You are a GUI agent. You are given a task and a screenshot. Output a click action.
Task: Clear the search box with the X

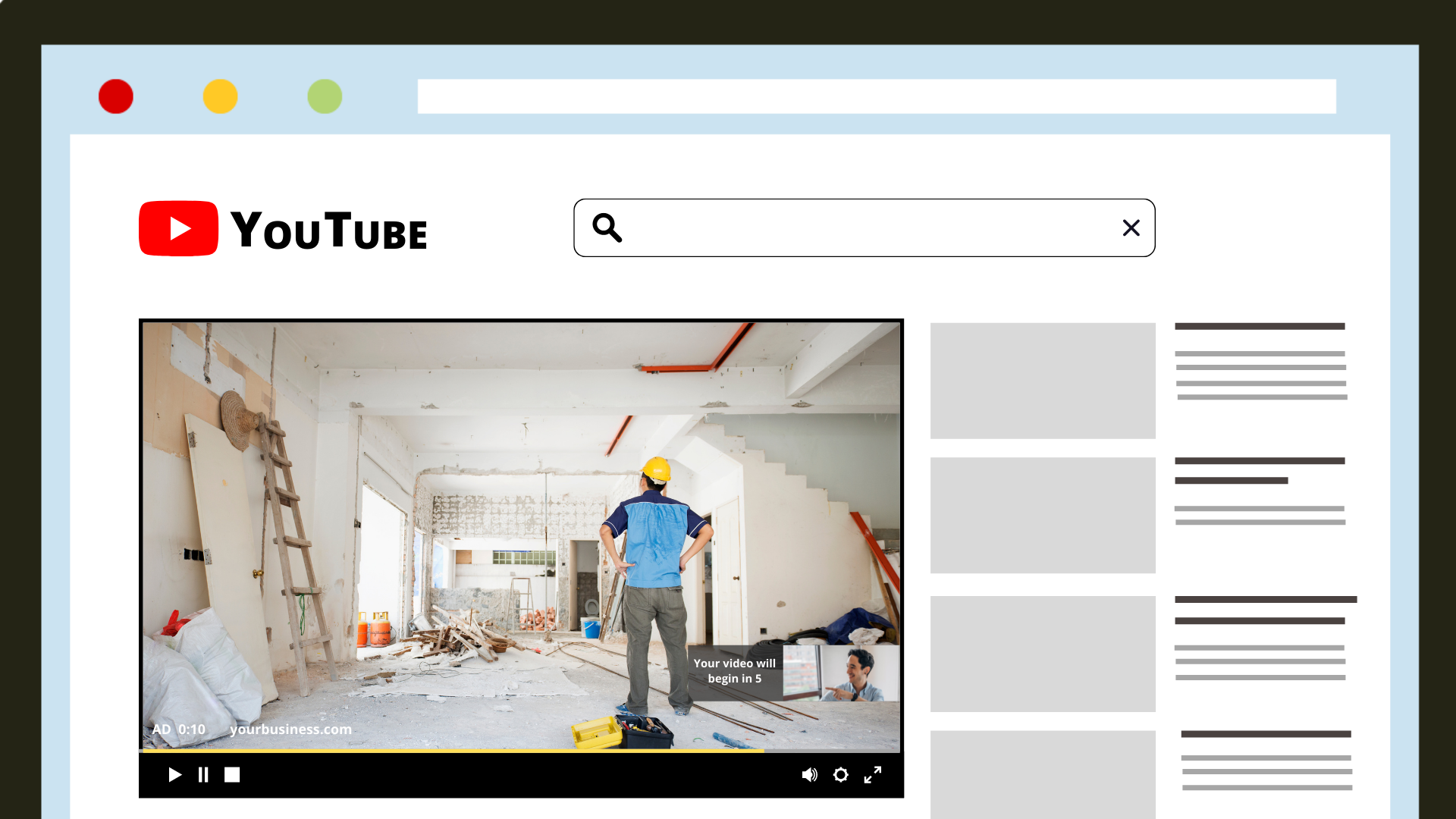point(1131,227)
